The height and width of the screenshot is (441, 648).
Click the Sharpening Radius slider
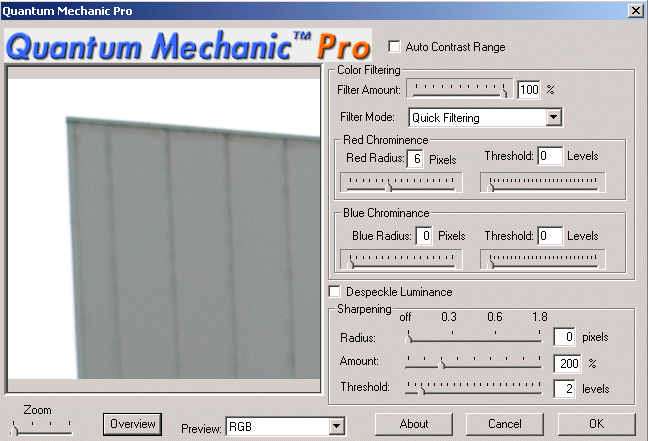[x=474, y=336]
